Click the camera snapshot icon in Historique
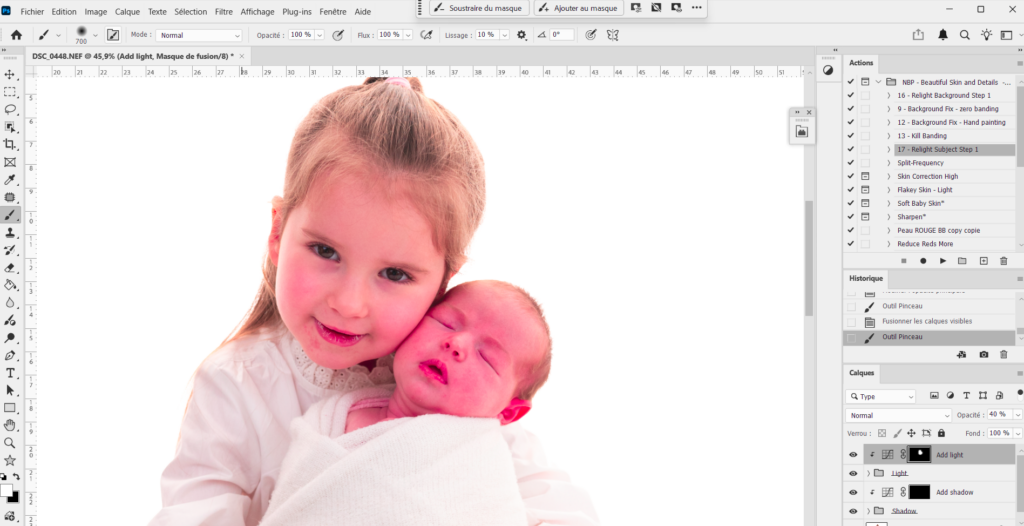The height and width of the screenshot is (526, 1024). tap(984, 354)
